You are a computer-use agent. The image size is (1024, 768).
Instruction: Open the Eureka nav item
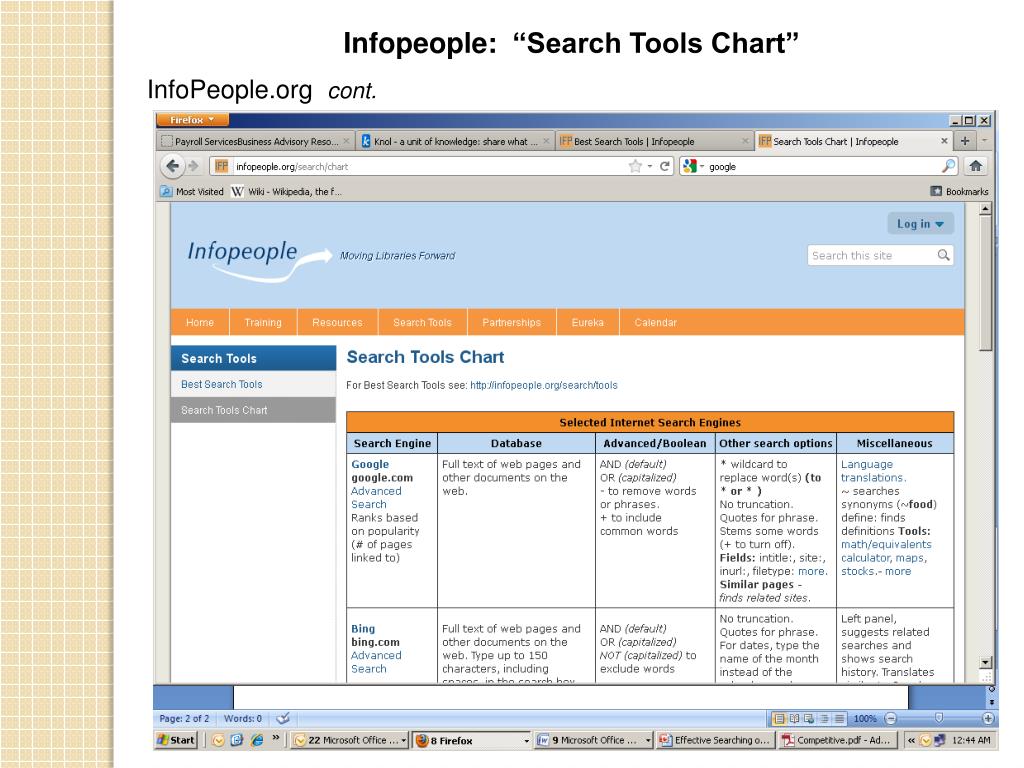pyautogui.click(x=587, y=322)
